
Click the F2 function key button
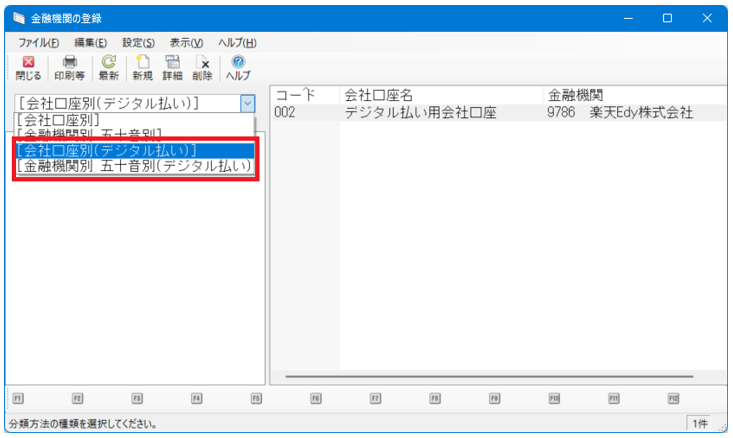(77, 399)
